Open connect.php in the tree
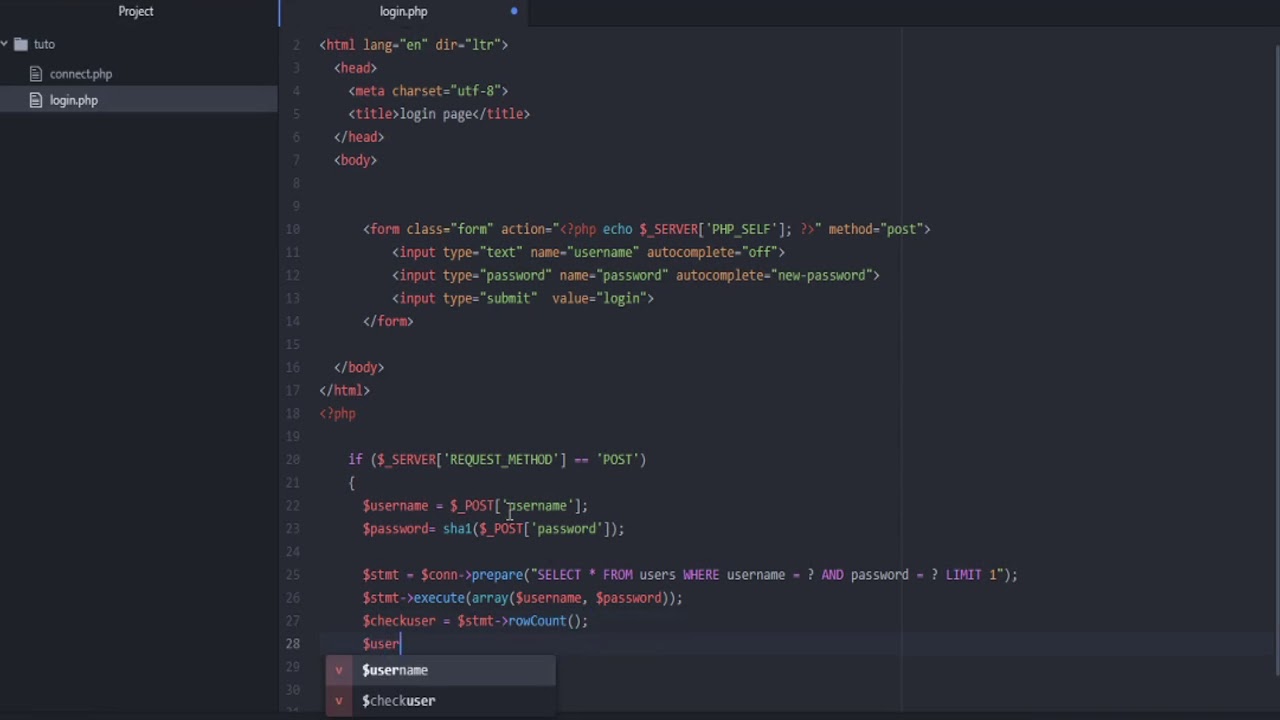Image resolution: width=1280 pixels, height=720 pixels. [x=81, y=74]
